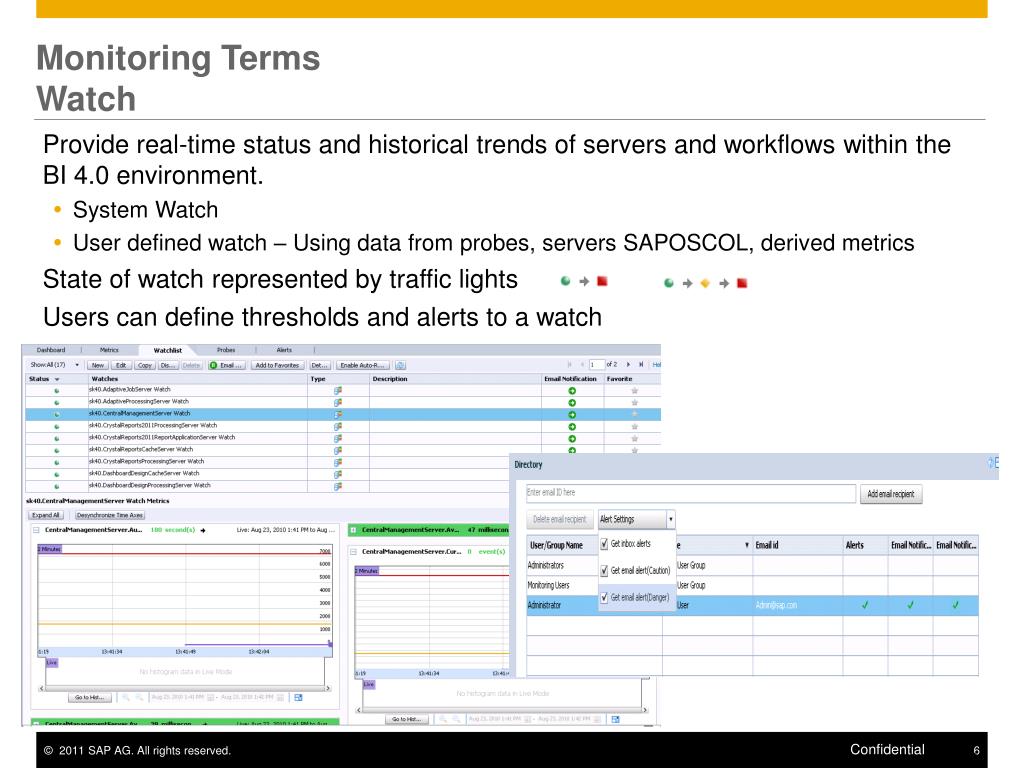This screenshot has height=768, width=1024.
Task: Click the refresh icon in watchlist toolbar
Action: pyautogui.click(x=400, y=366)
